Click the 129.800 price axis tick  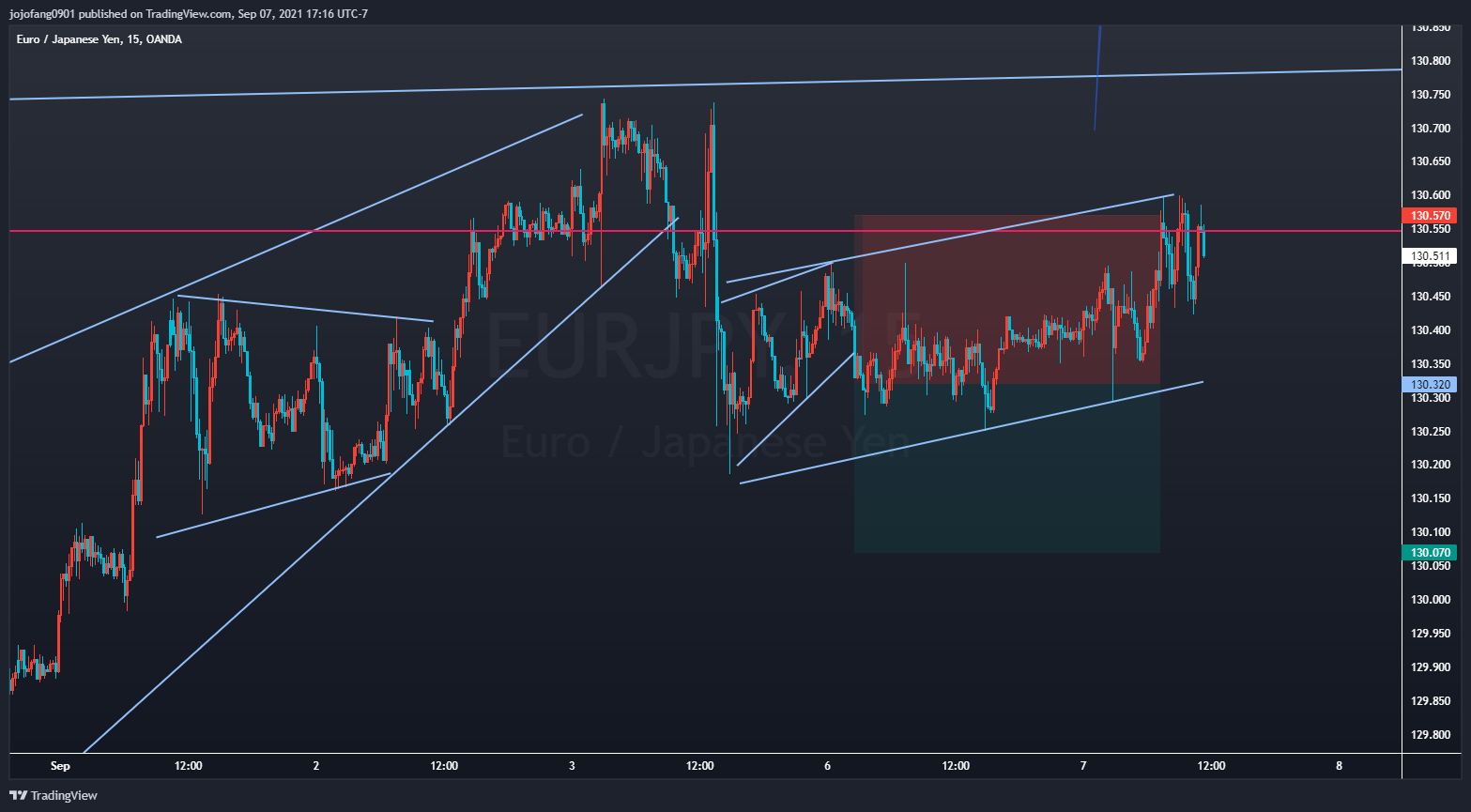(x=1430, y=735)
